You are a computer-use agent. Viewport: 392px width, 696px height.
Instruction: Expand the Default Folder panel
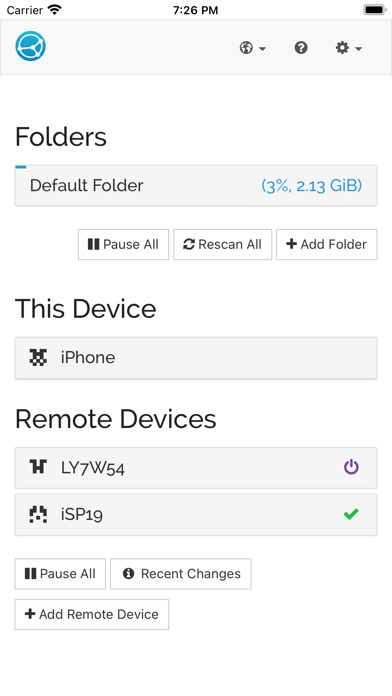[x=196, y=186]
